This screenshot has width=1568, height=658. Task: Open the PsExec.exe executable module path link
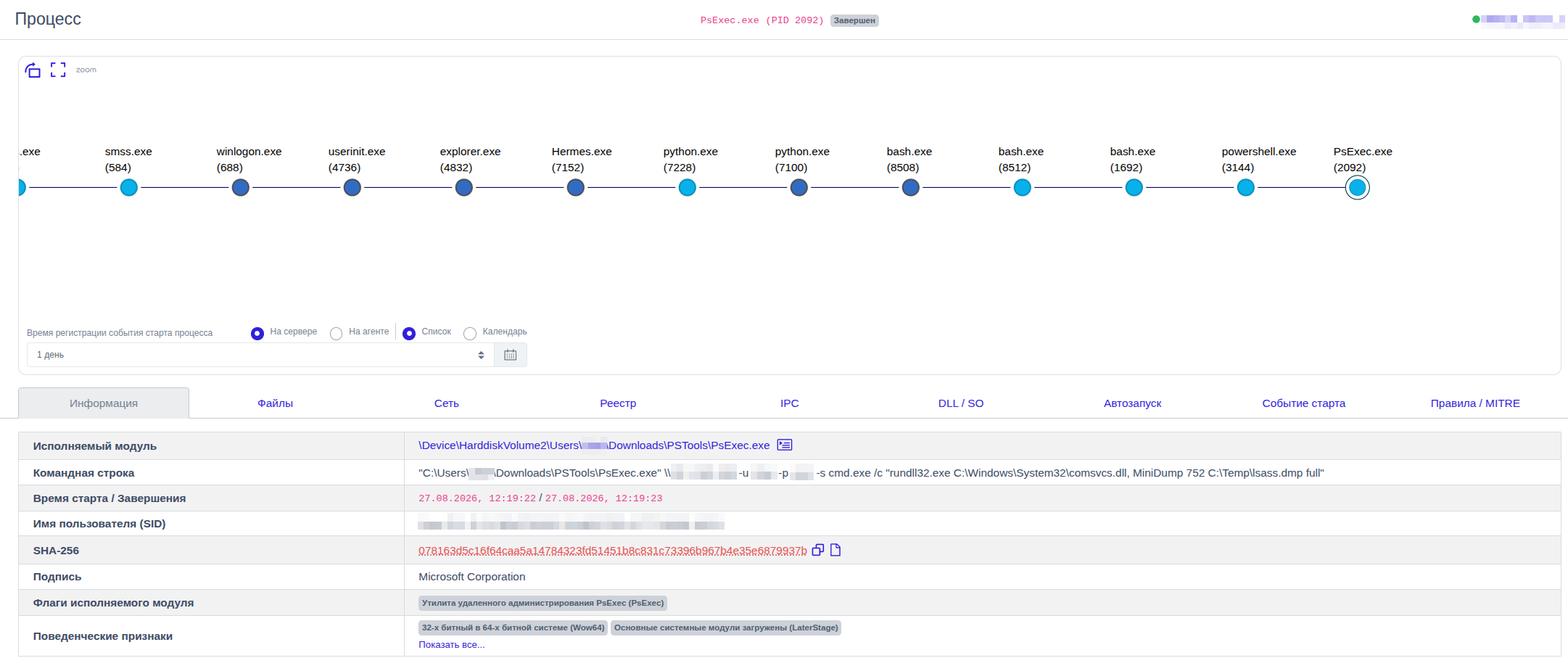pyautogui.click(x=594, y=445)
